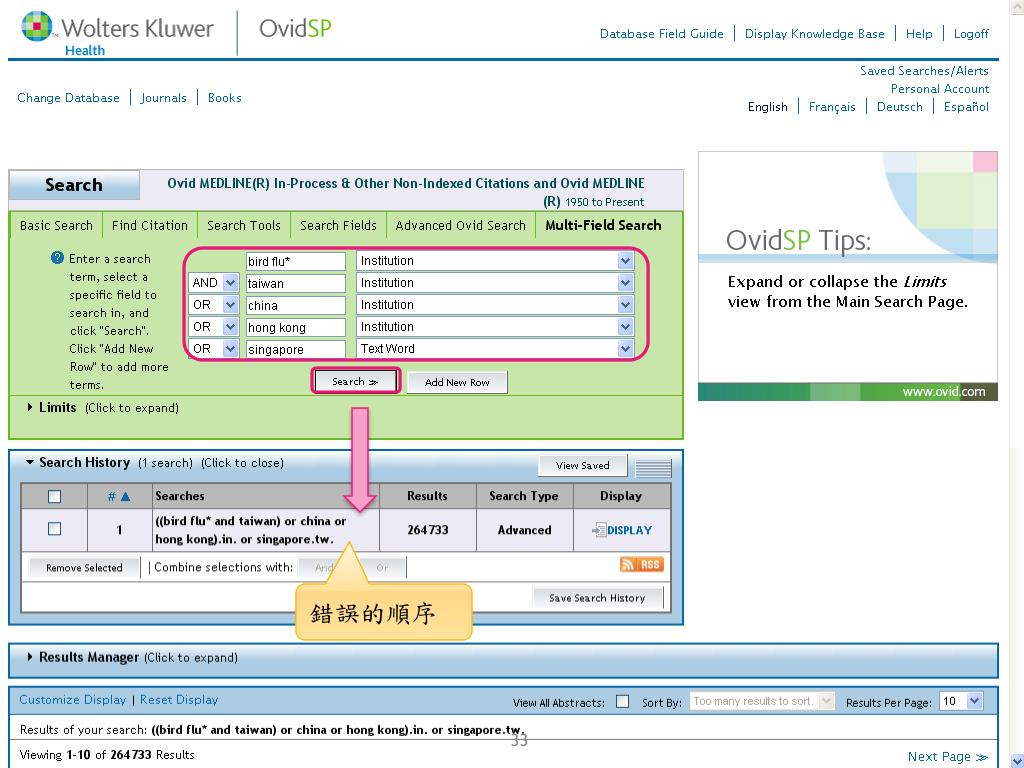Screen dimensions: 1024x768
Task: Go to Next Page of results
Action: [948, 756]
